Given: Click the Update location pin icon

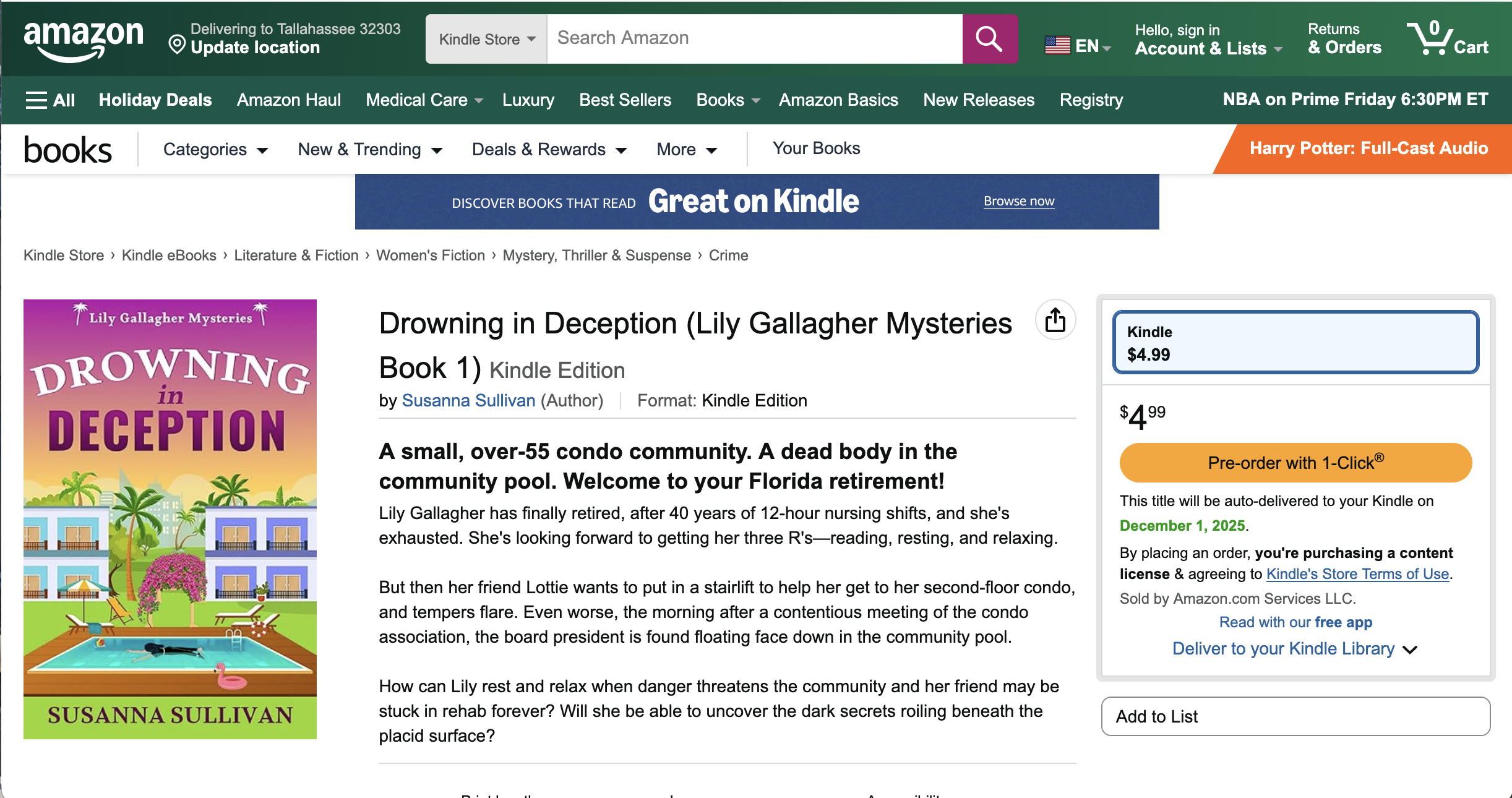Looking at the screenshot, I should (x=177, y=45).
